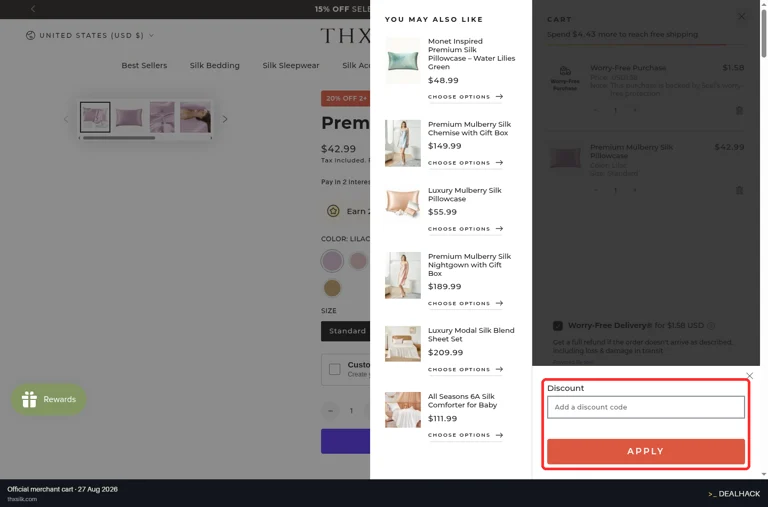Show next product thumbnails with right chevron
The image size is (768, 507).
[225, 119]
